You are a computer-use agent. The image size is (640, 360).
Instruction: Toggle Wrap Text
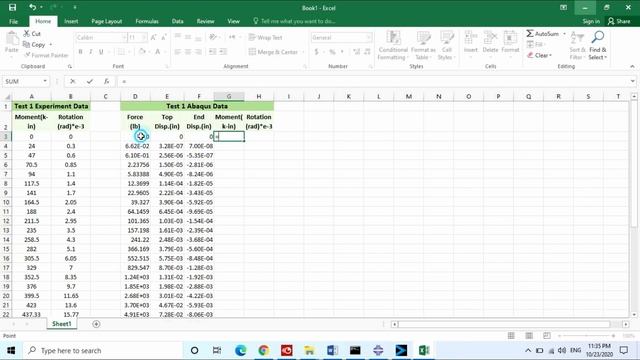(265, 37)
